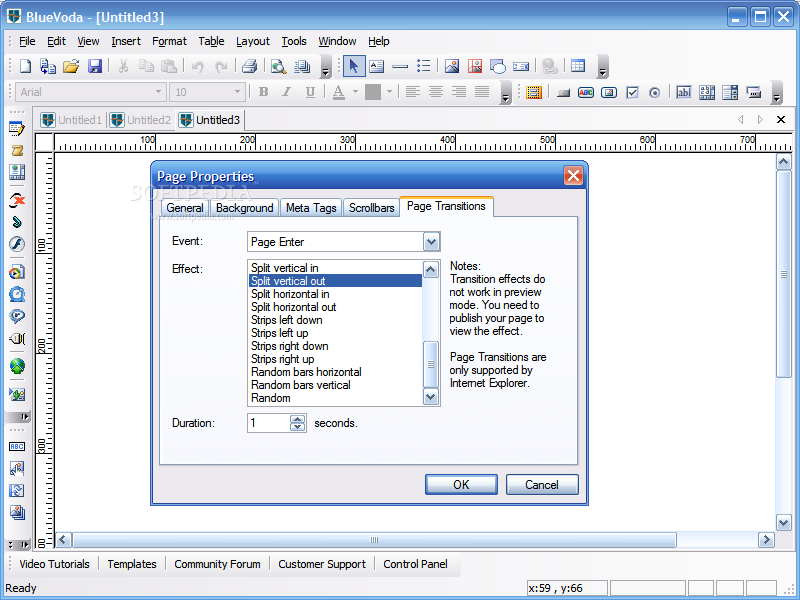The image size is (800, 600).
Task: Increase Duration with the up spinner arrow
Action: 297,418
